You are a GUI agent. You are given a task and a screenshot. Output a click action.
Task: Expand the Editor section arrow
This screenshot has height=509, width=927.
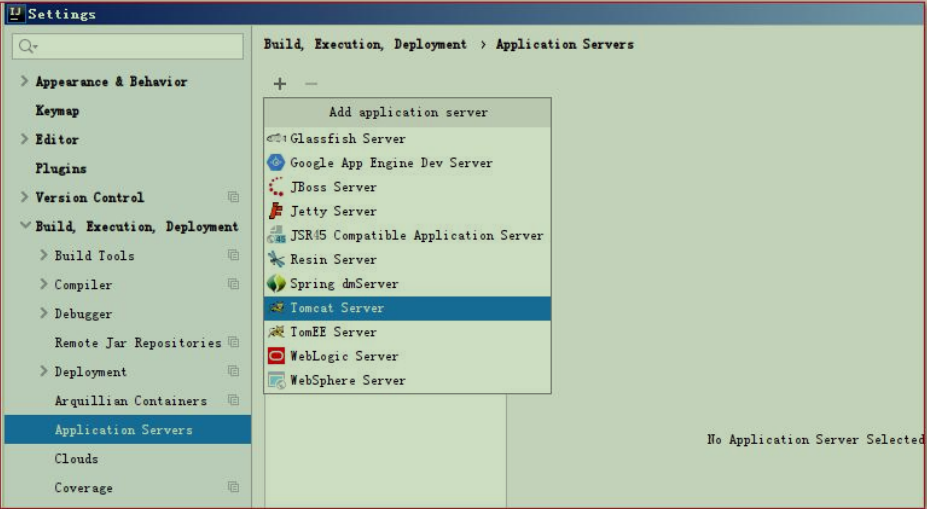point(24,139)
